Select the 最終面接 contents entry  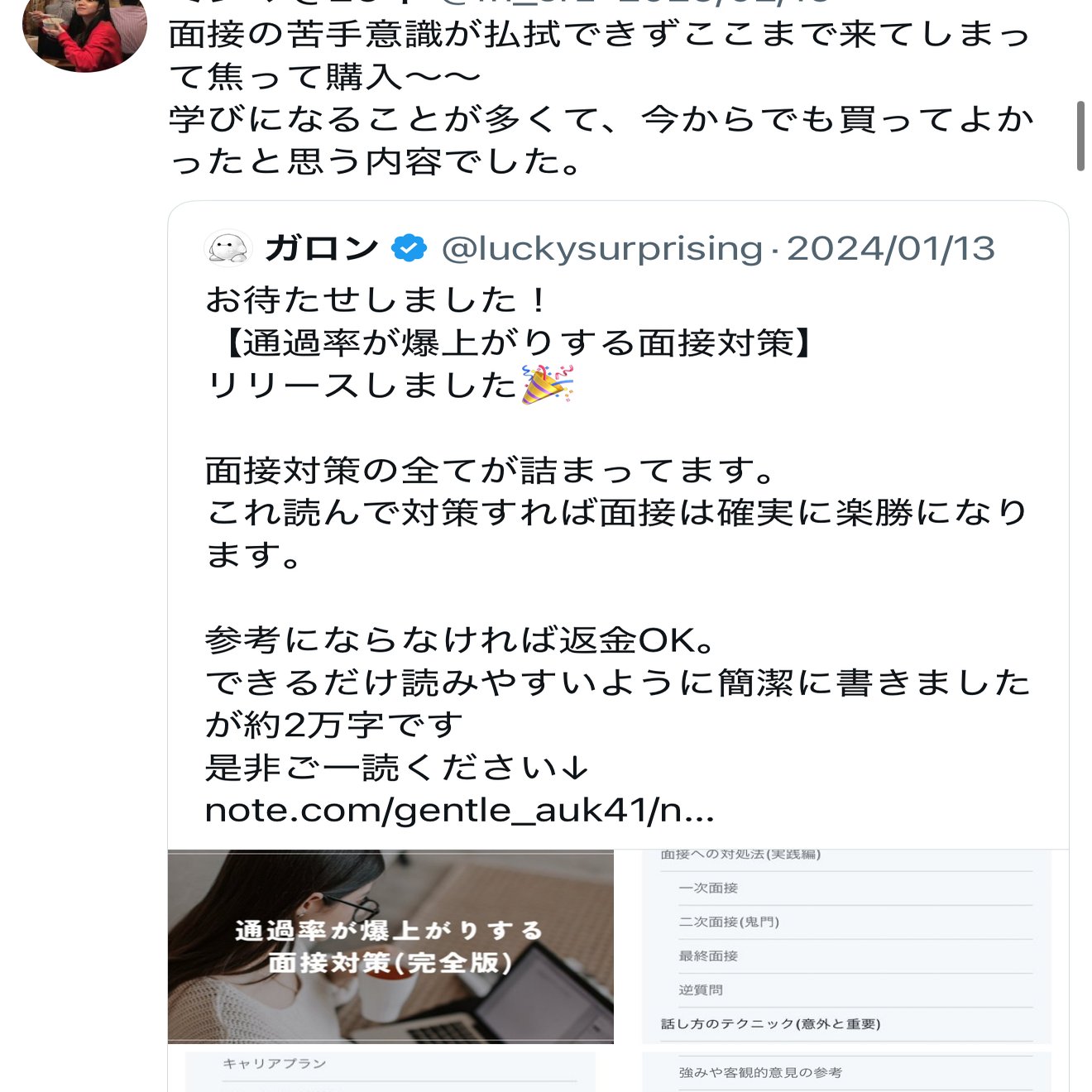[x=708, y=955]
